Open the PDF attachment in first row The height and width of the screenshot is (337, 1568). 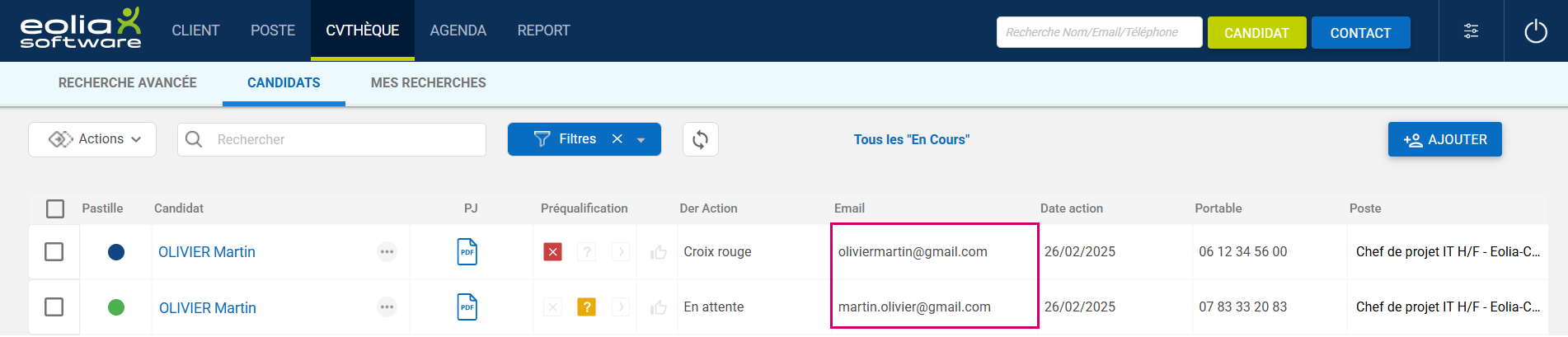467,252
